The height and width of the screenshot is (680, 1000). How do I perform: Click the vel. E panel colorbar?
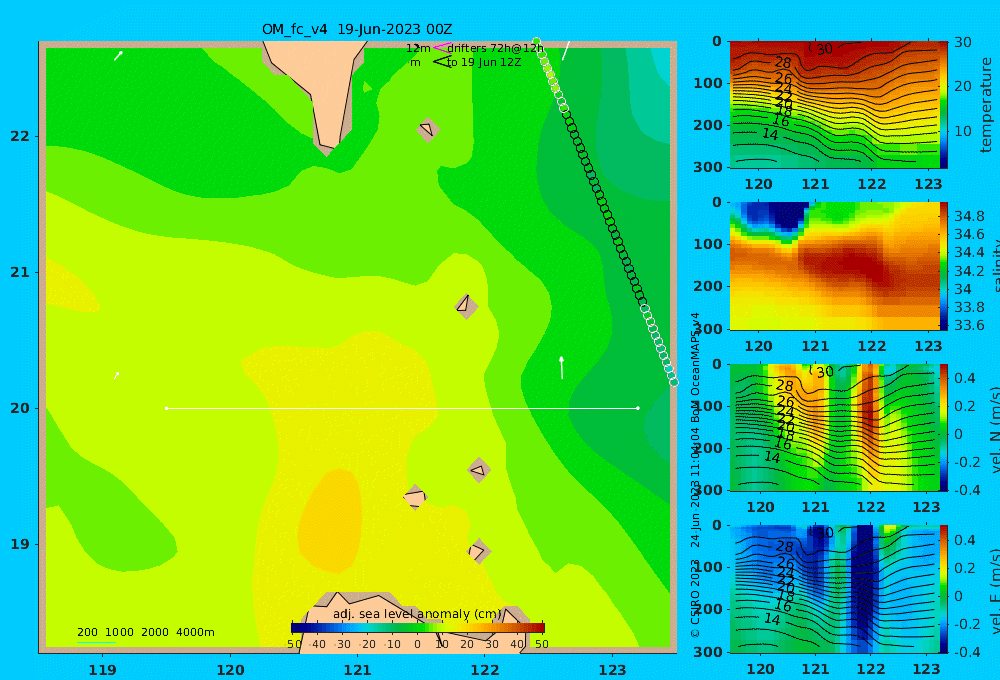point(943,589)
